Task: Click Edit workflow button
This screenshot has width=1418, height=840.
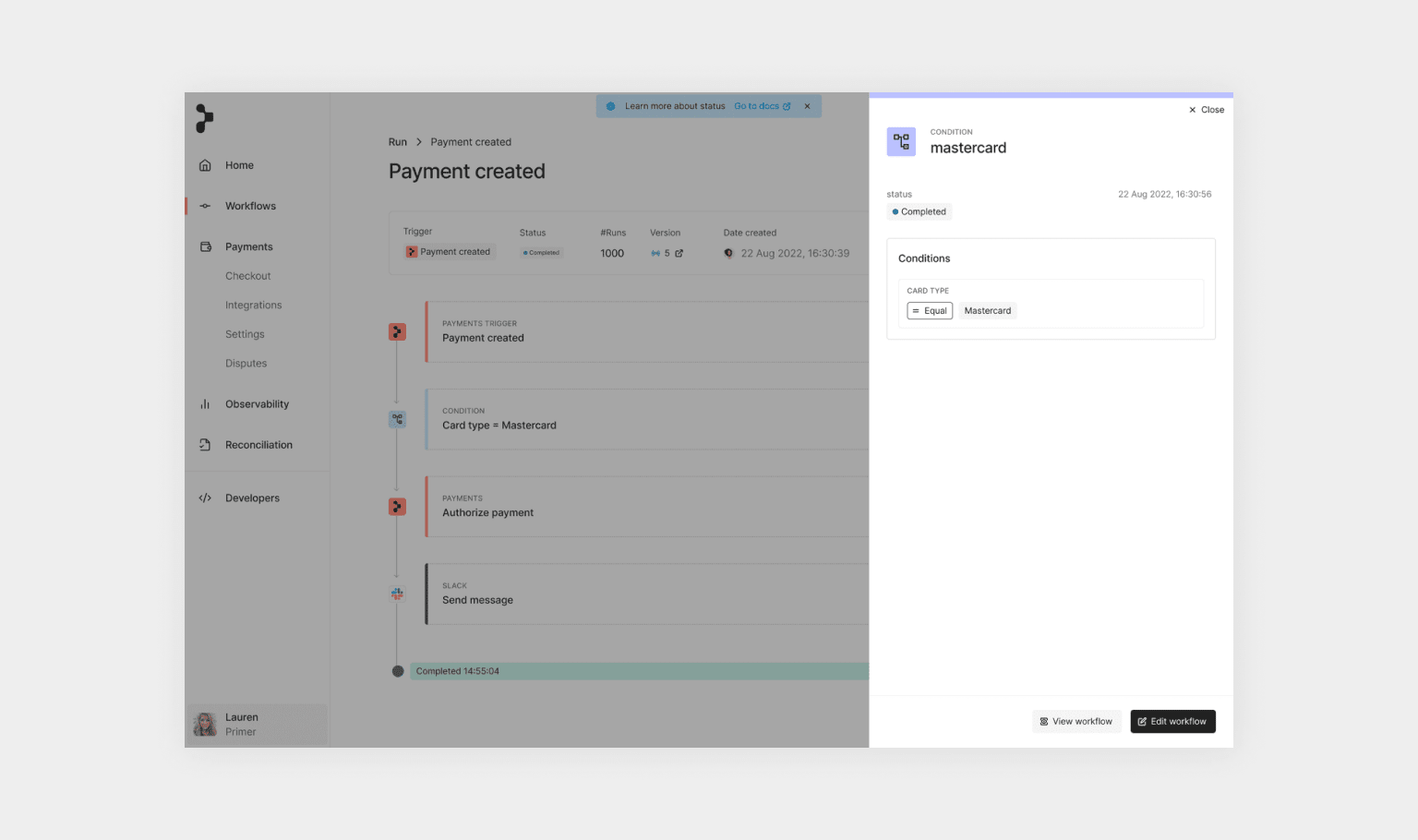Action: click(1172, 722)
